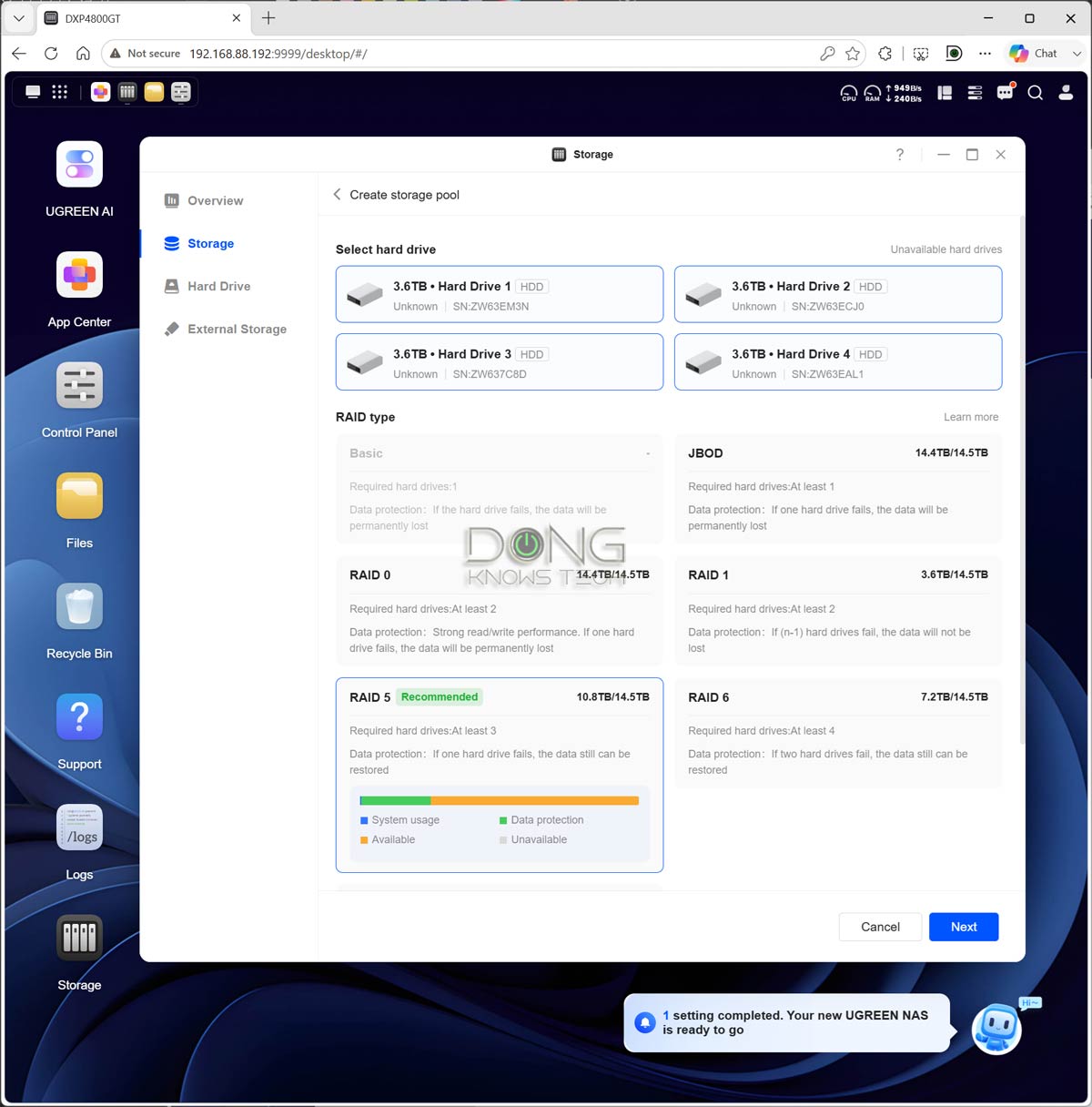Open the widgets panel icon in NAS taskbar
This screenshot has width=1092, height=1107.
point(945,93)
